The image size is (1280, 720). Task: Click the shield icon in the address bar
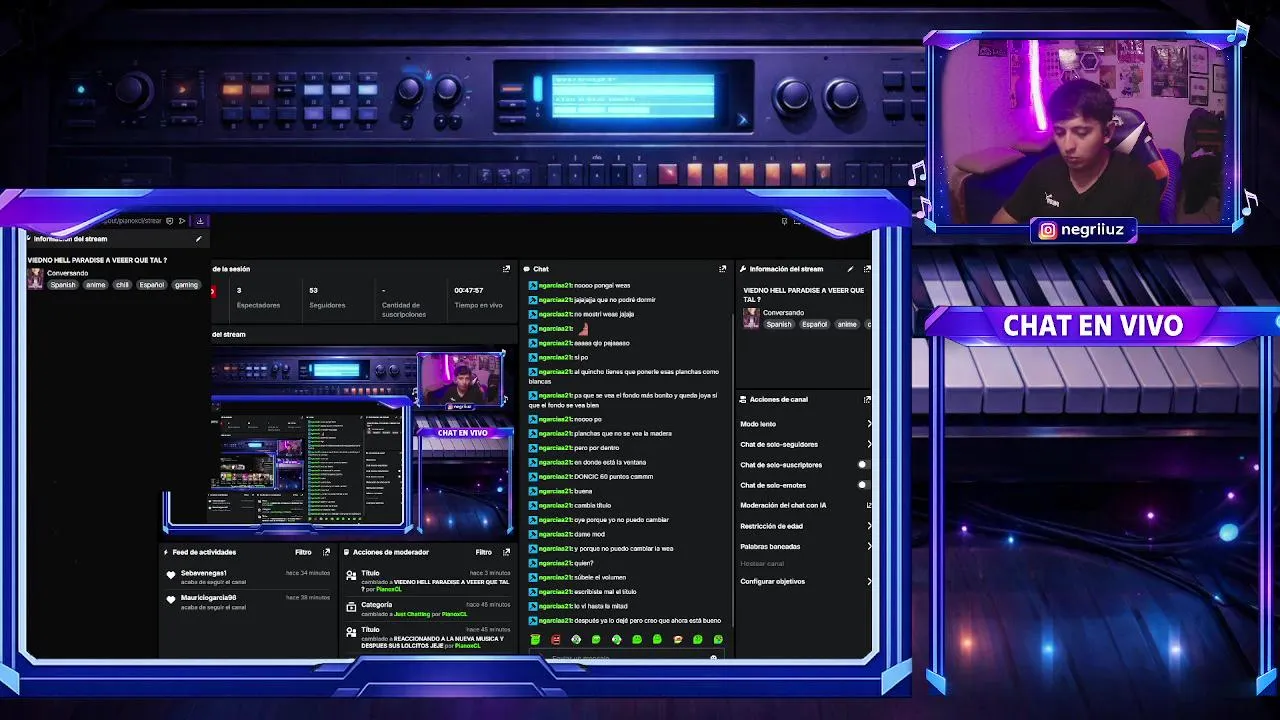coord(169,221)
